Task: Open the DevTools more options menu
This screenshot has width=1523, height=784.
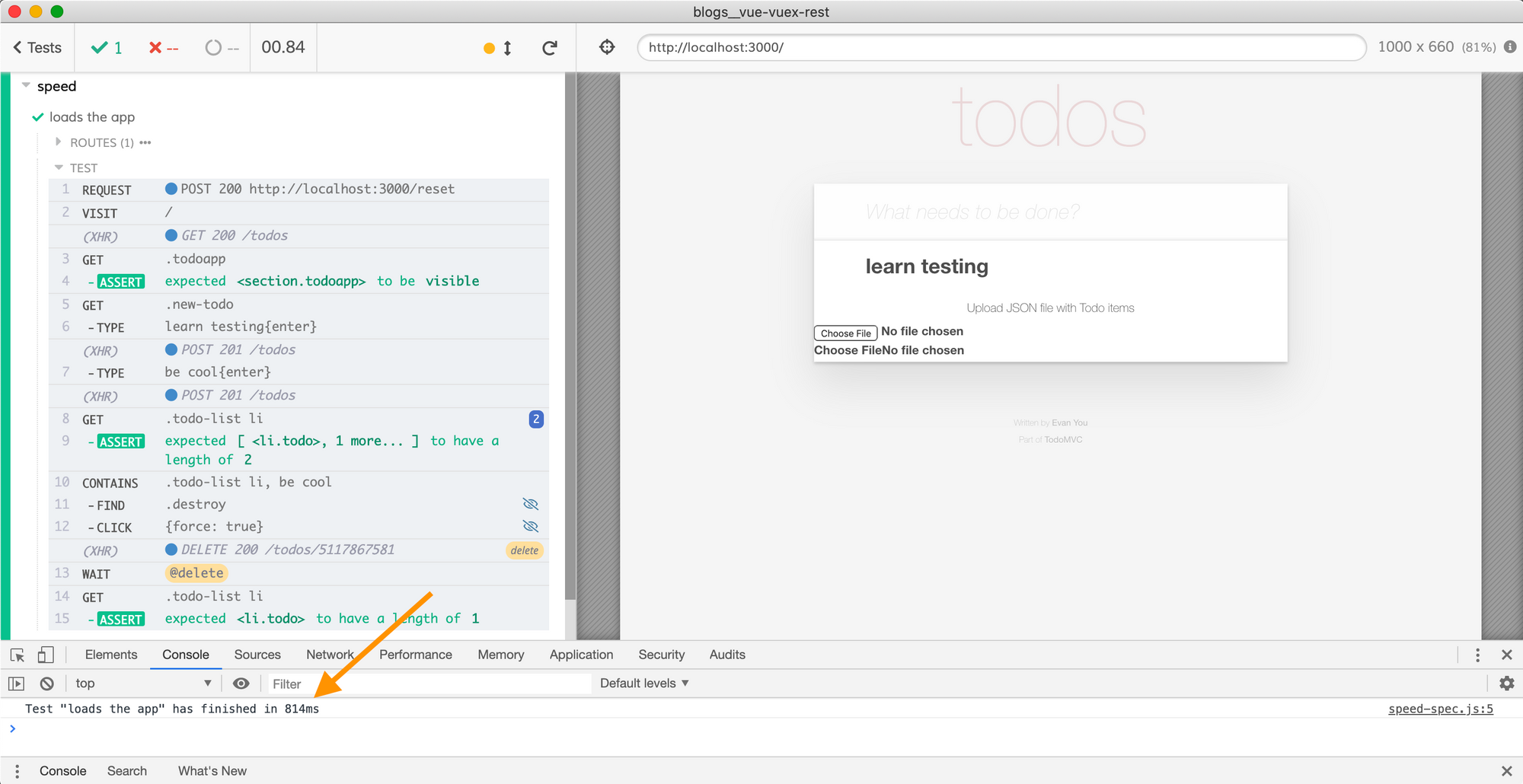Action: pos(1477,655)
